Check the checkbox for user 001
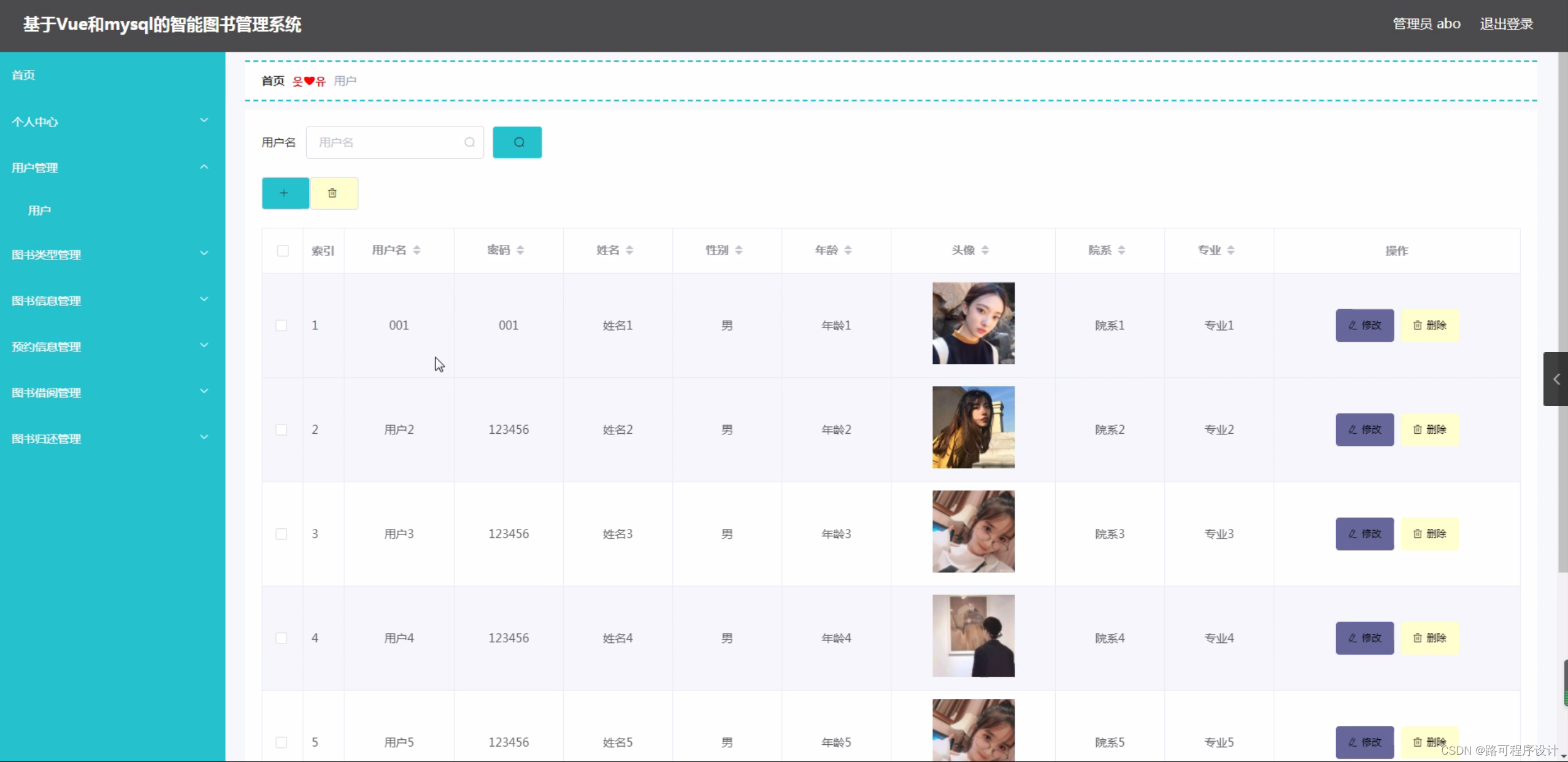 pyautogui.click(x=282, y=325)
